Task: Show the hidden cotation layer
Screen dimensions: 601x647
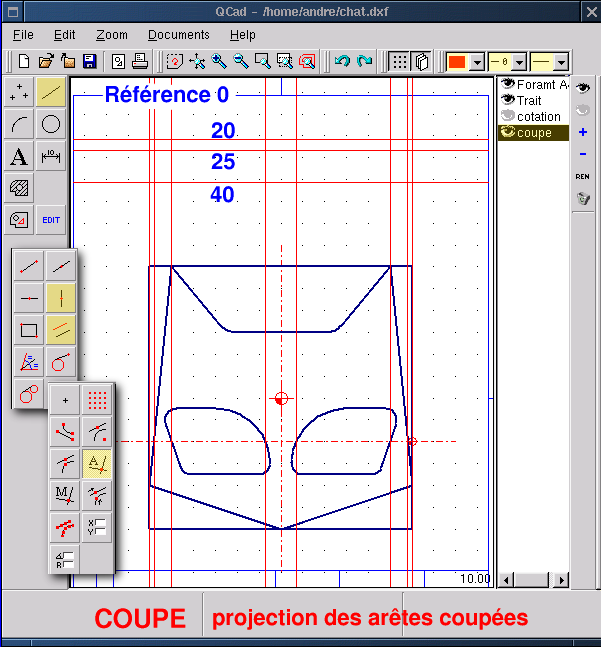Action: [507, 116]
